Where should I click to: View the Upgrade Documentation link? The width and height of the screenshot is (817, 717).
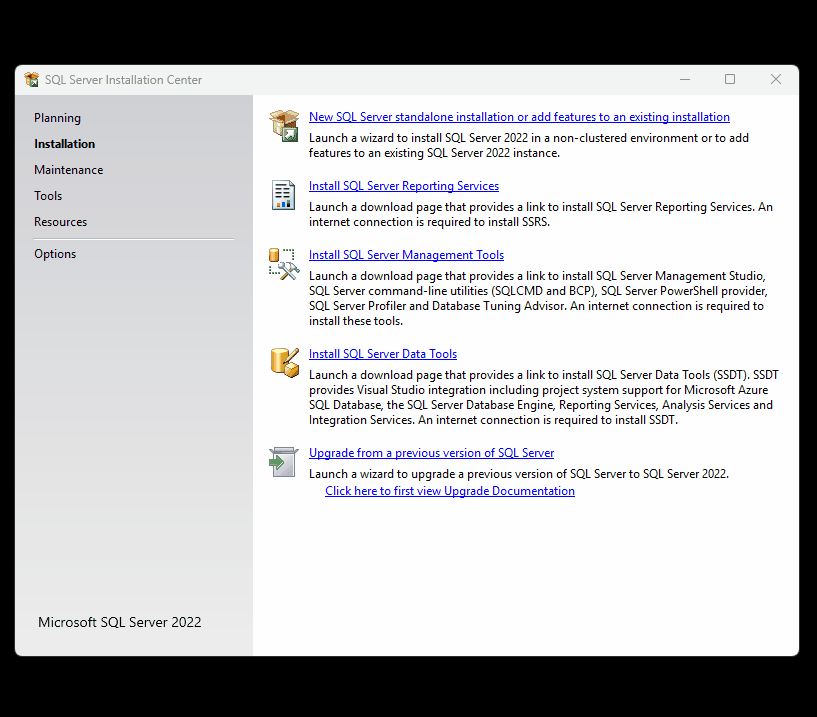pos(450,491)
